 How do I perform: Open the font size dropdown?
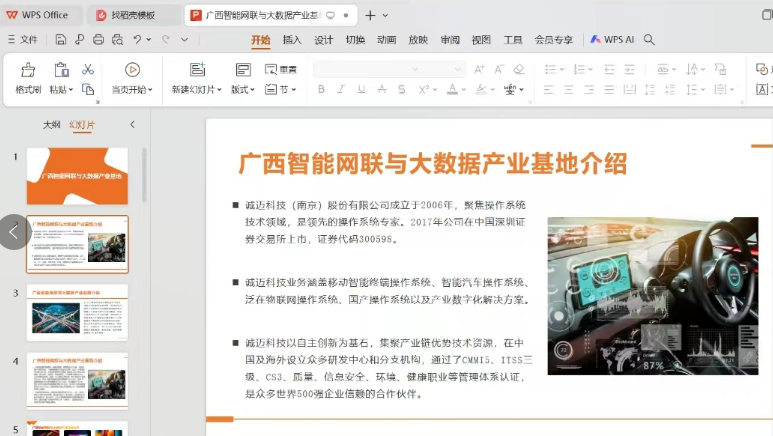pos(458,70)
